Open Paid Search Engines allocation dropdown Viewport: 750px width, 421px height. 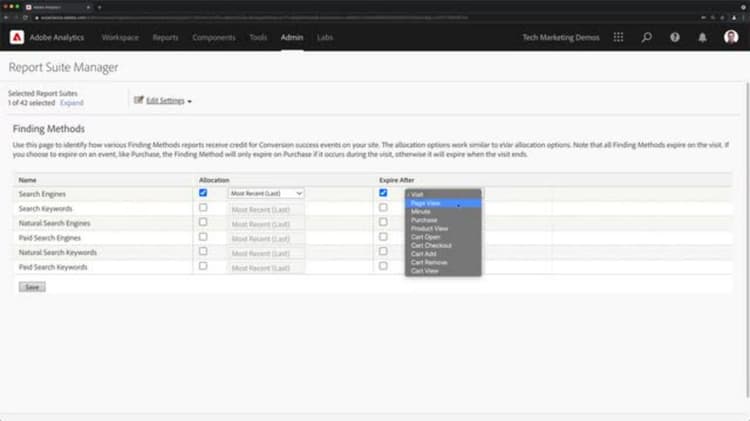266,239
